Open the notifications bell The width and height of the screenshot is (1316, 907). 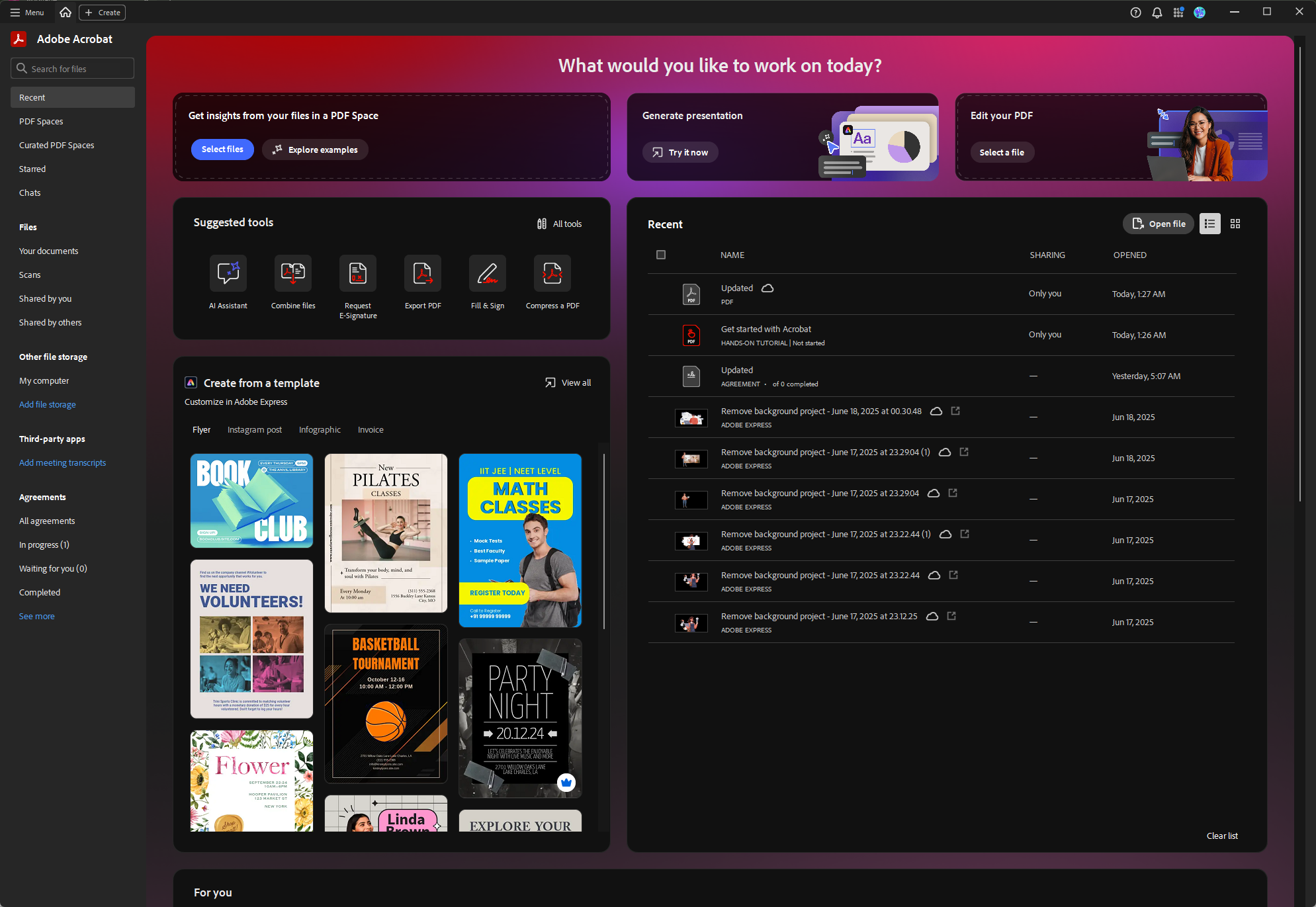[x=1157, y=13]
